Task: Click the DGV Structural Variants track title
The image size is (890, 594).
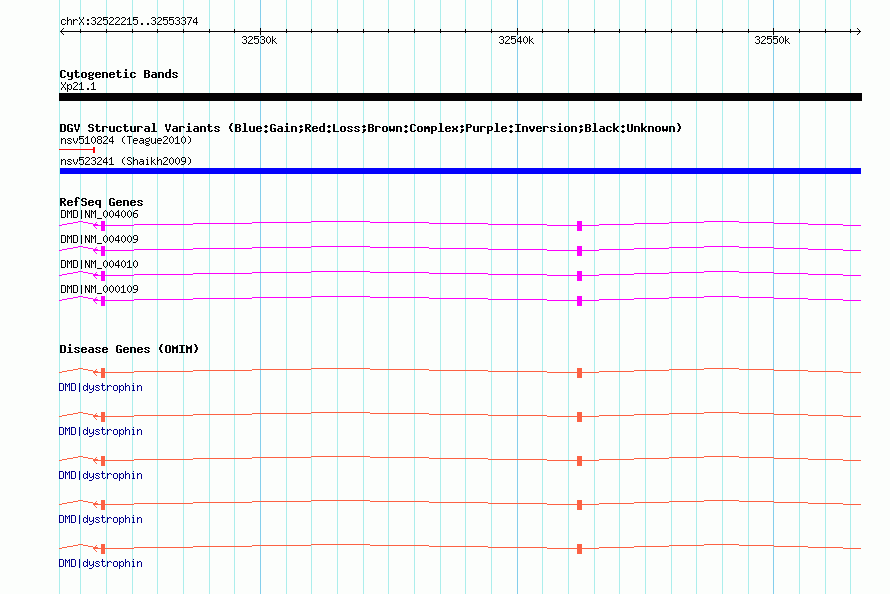Action: pos(371,128)
